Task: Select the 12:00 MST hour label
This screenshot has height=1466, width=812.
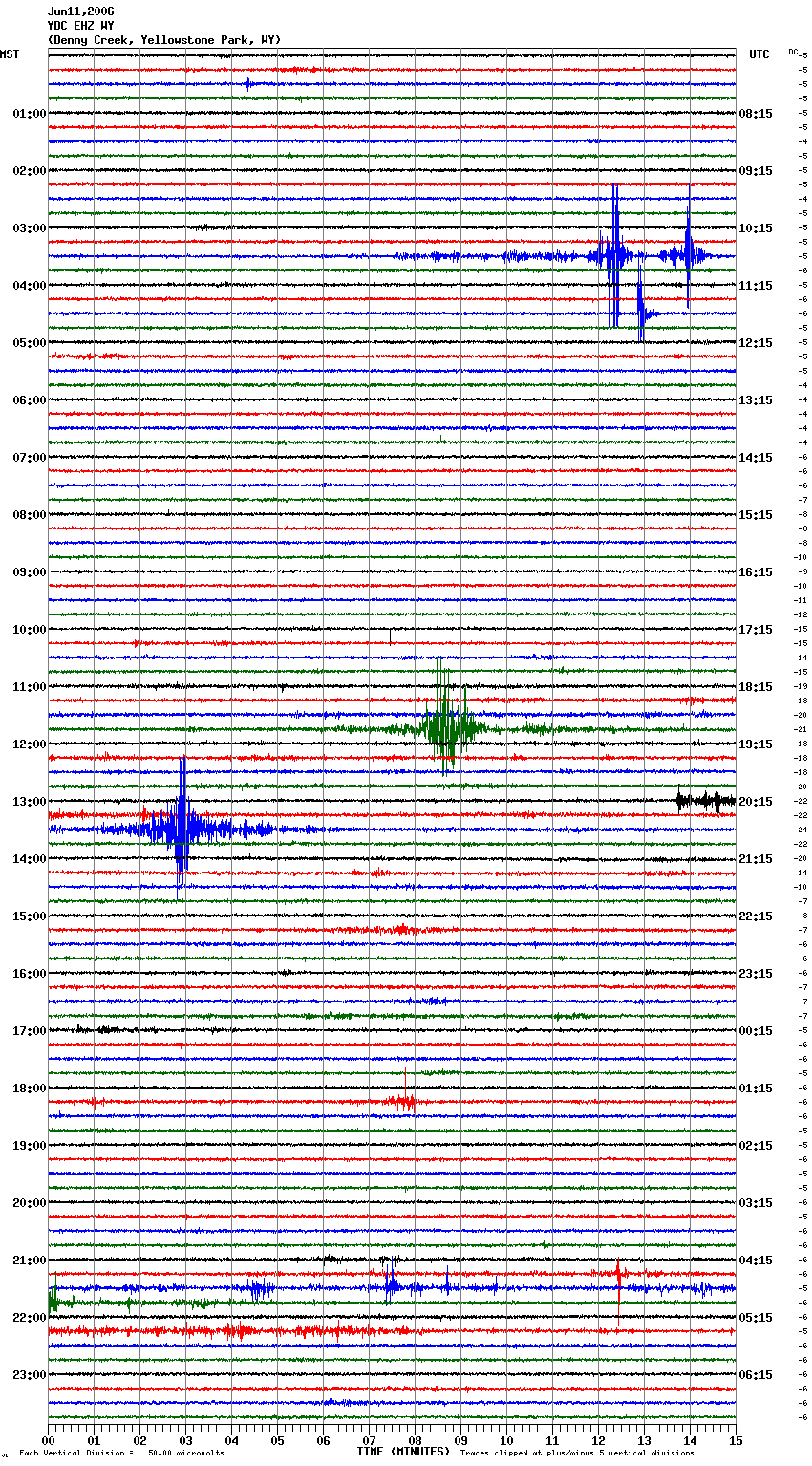Action: (x=29, y=744)
